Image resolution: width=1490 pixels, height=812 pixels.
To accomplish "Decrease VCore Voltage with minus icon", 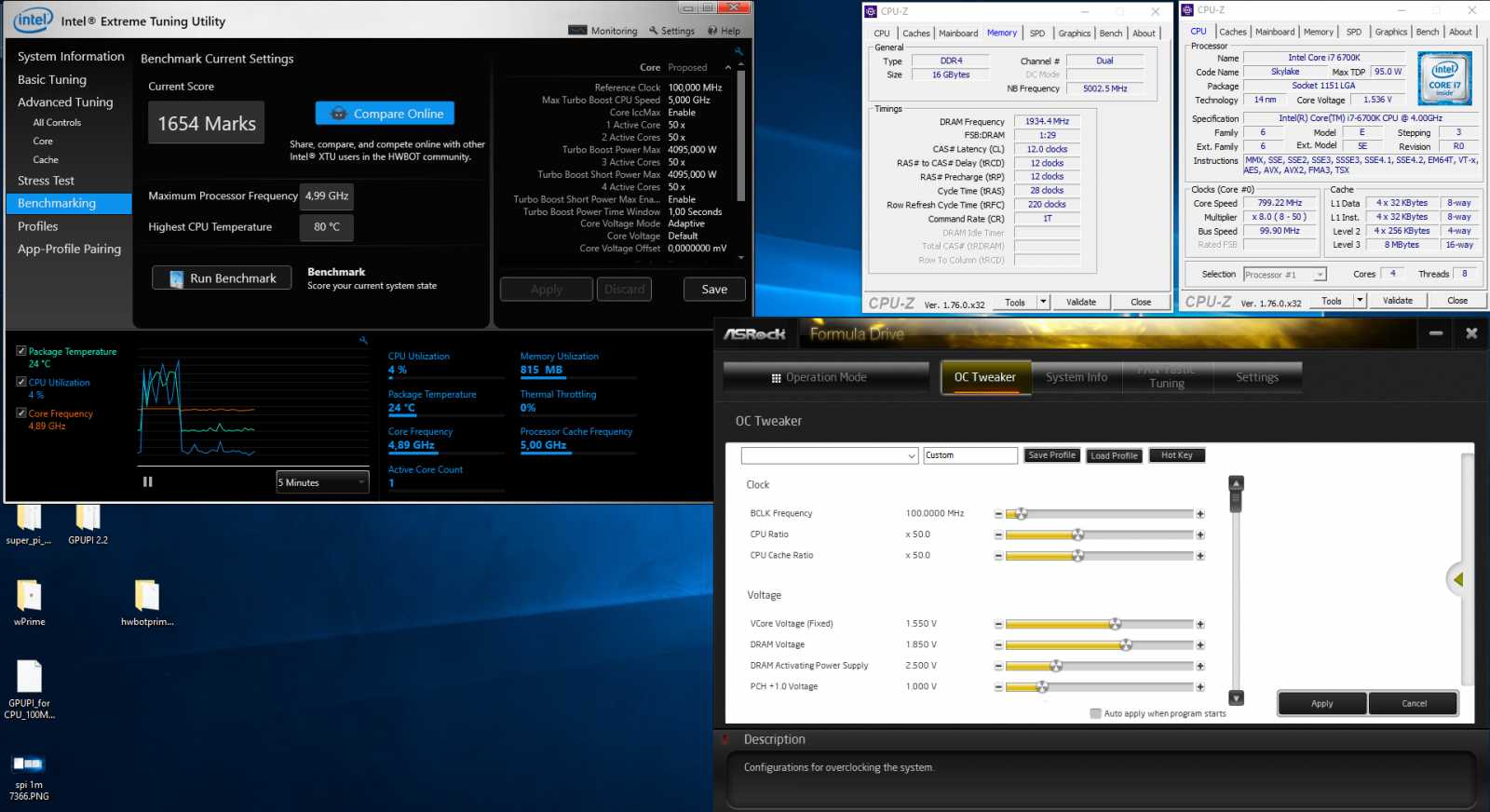I will 998,624.
